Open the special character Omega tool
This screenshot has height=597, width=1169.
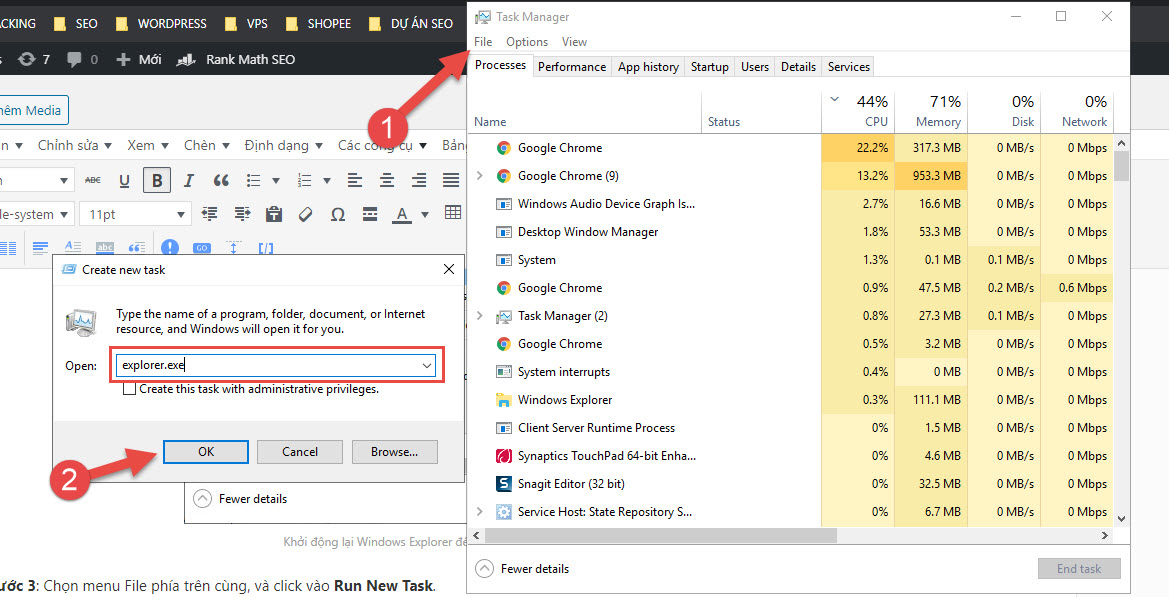click(338, 215)
